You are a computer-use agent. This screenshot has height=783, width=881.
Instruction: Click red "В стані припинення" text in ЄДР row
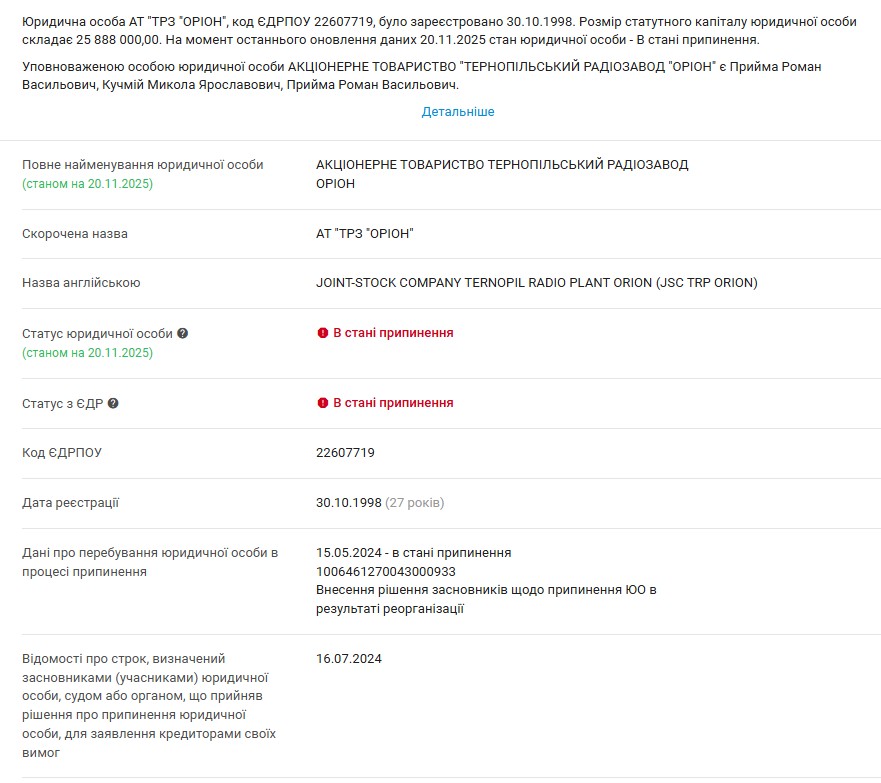[393, 403]
